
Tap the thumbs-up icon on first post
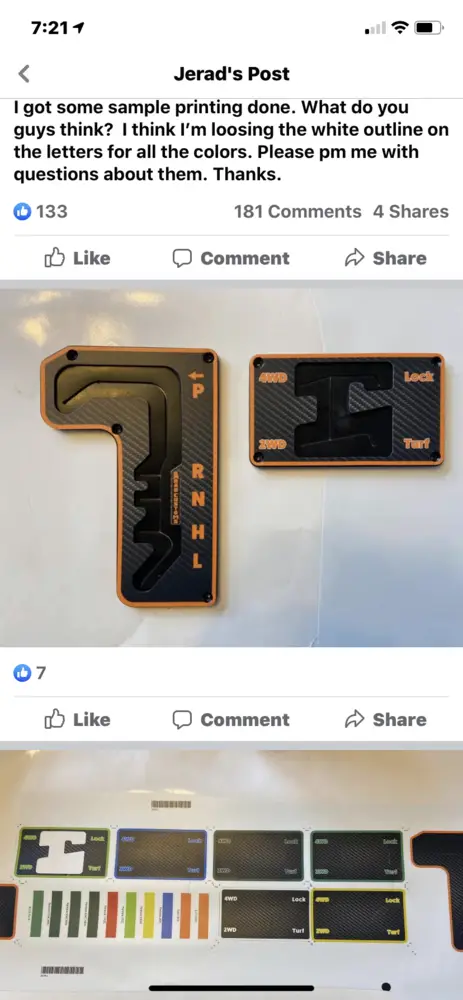coord(55,258)
